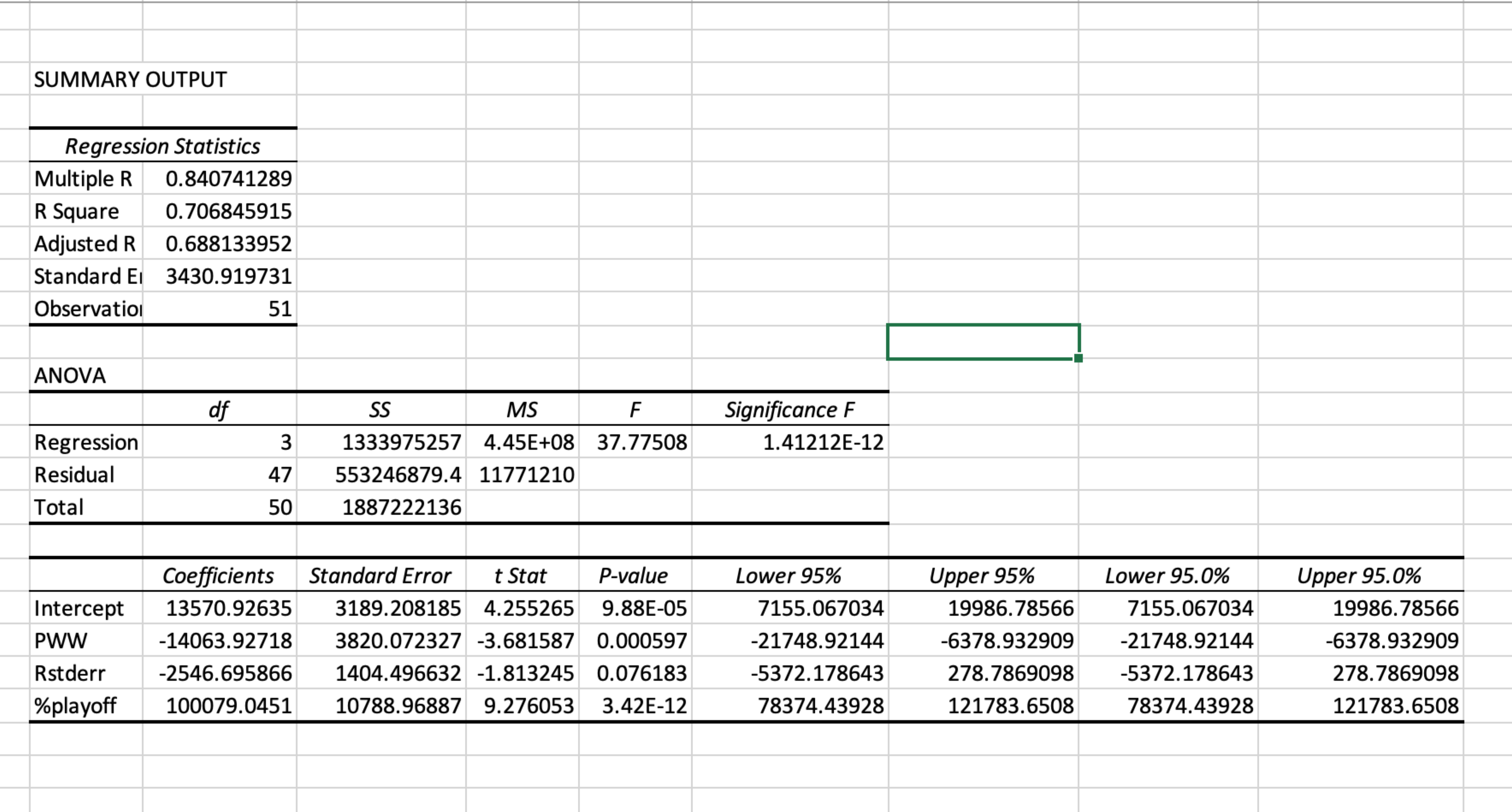Click the Upper 95% header cell
The width and height of the screenshot is (1512, 812).
point(983,575)
